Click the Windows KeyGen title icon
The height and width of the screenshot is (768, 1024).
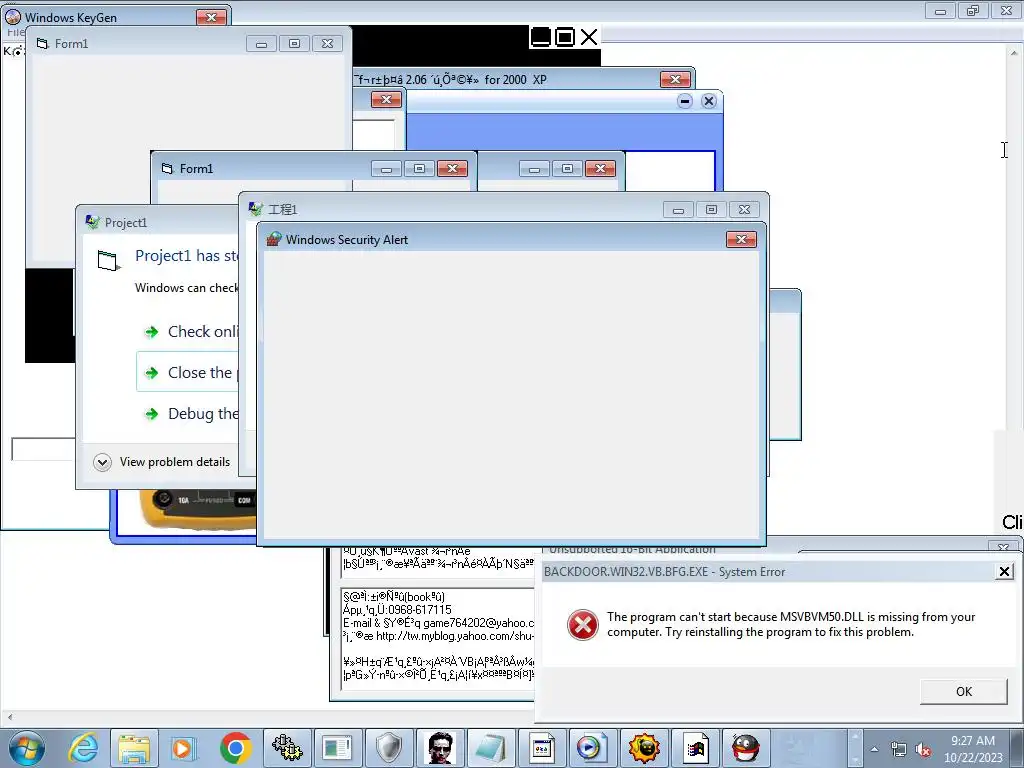coord(12,17)
